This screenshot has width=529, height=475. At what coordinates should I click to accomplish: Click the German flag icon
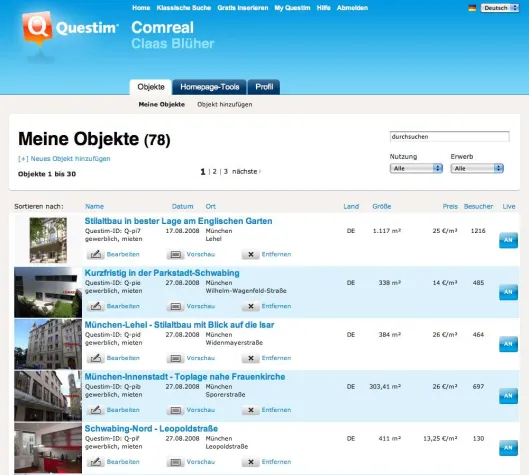point(472,8)
